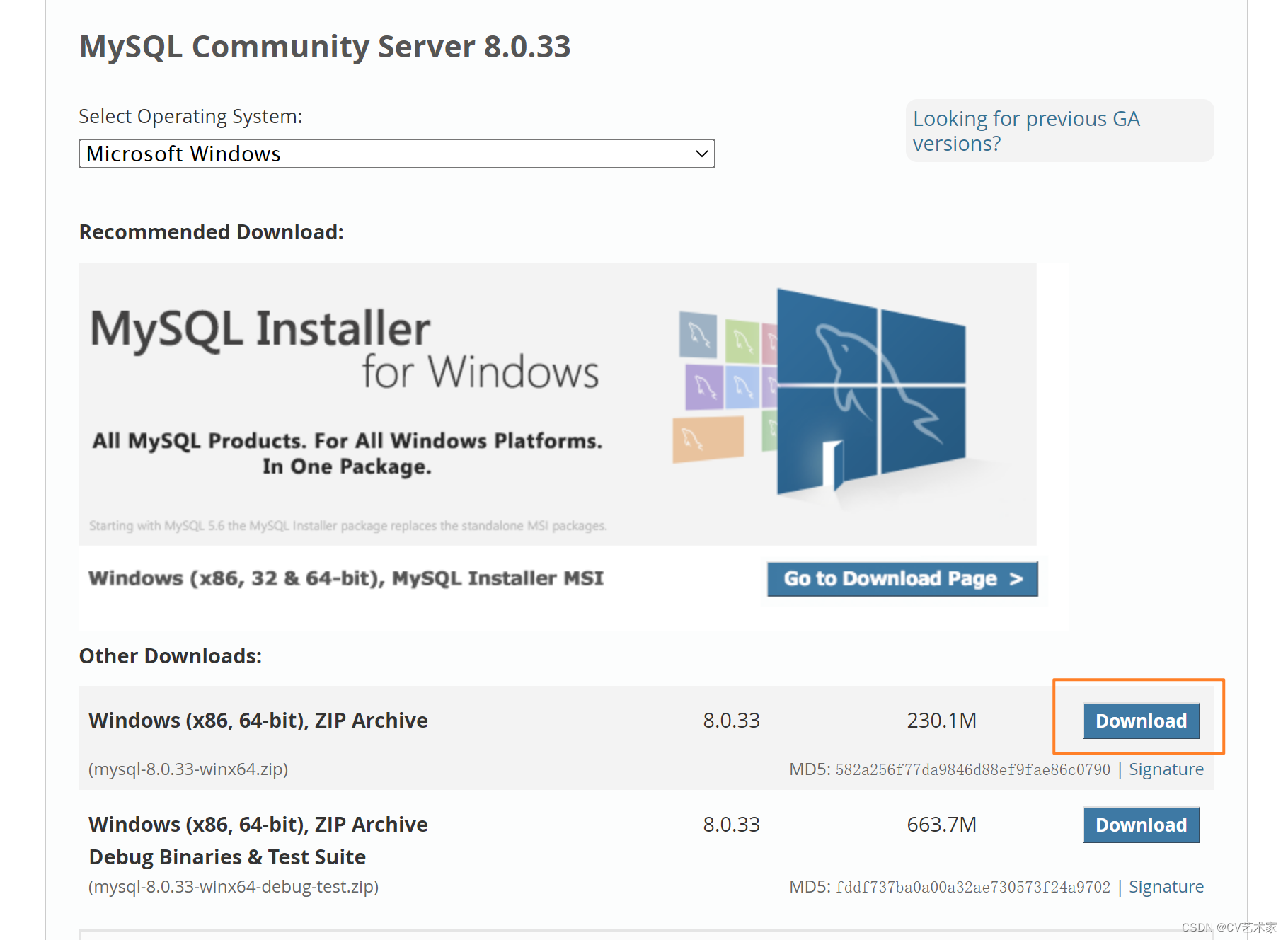The width and height of the screenshot is (1288, 940).
Task: Download the Windows x86 64-bit ZIP Archive
Action: pos(1139,721)
